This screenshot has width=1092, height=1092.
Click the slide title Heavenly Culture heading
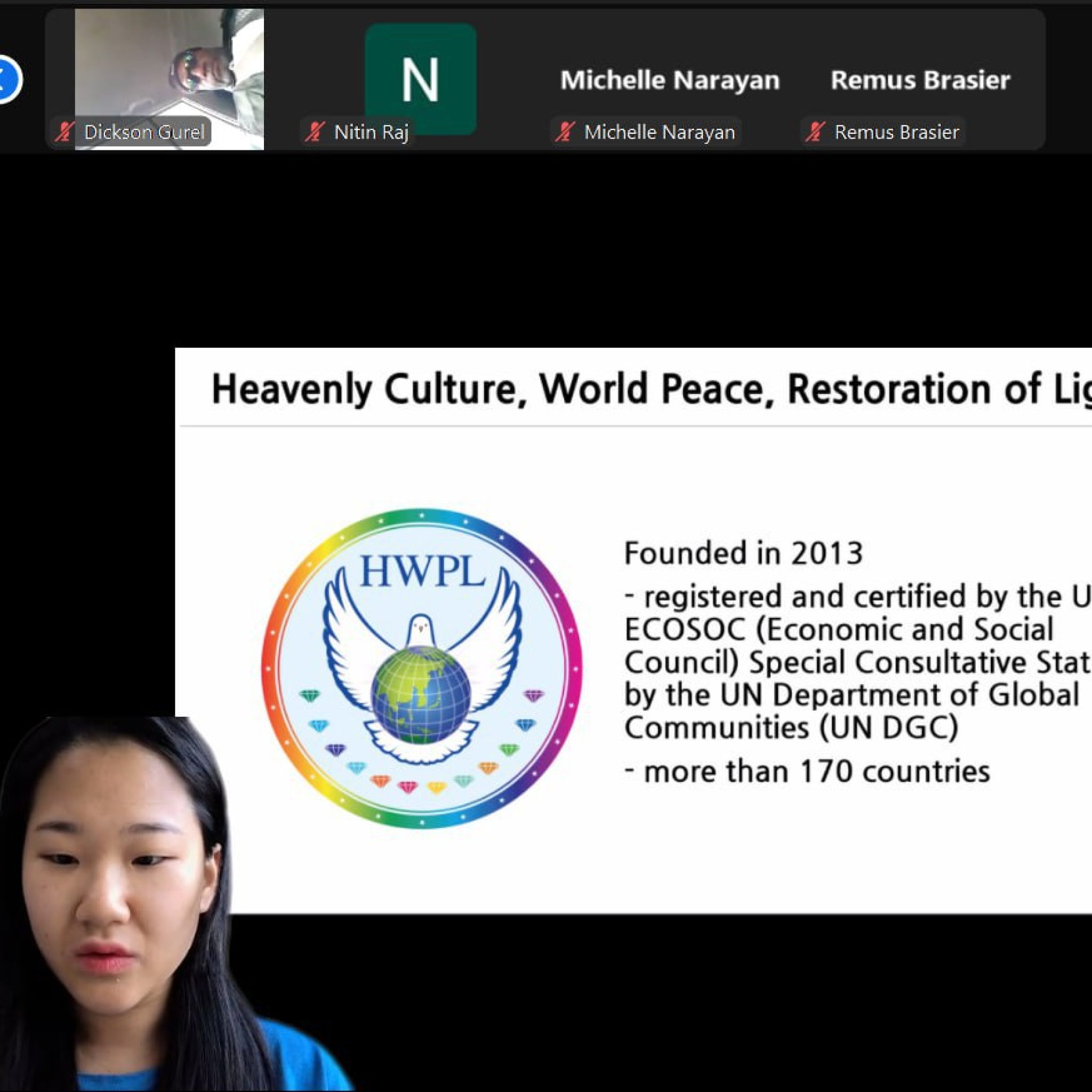click(650, 389)
